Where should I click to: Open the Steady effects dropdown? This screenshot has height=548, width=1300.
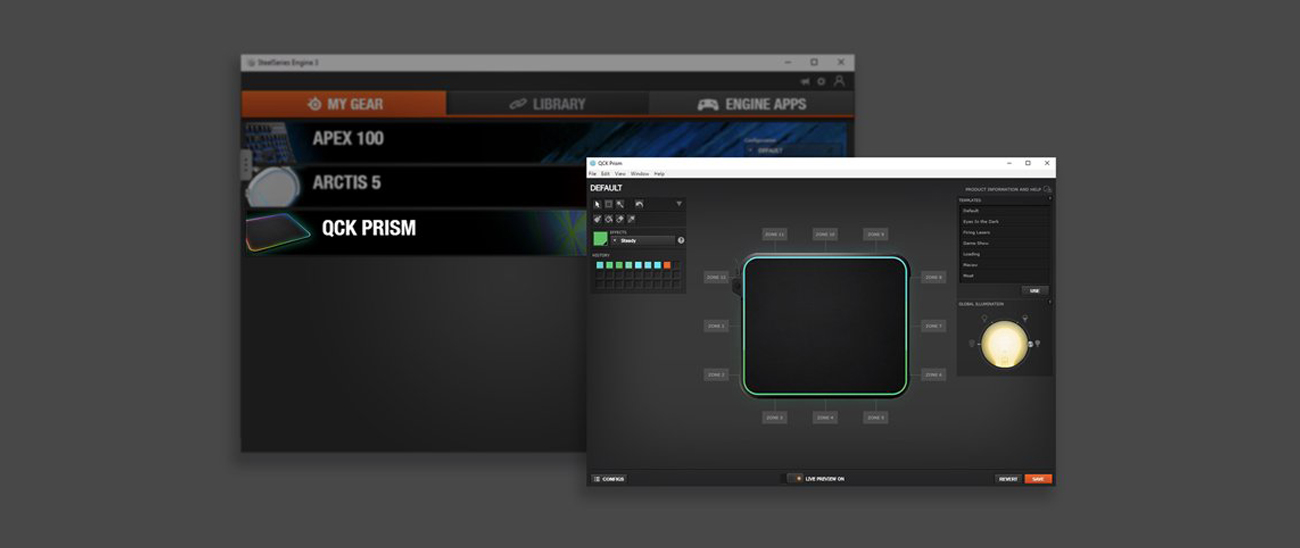(x=642, y=240)
